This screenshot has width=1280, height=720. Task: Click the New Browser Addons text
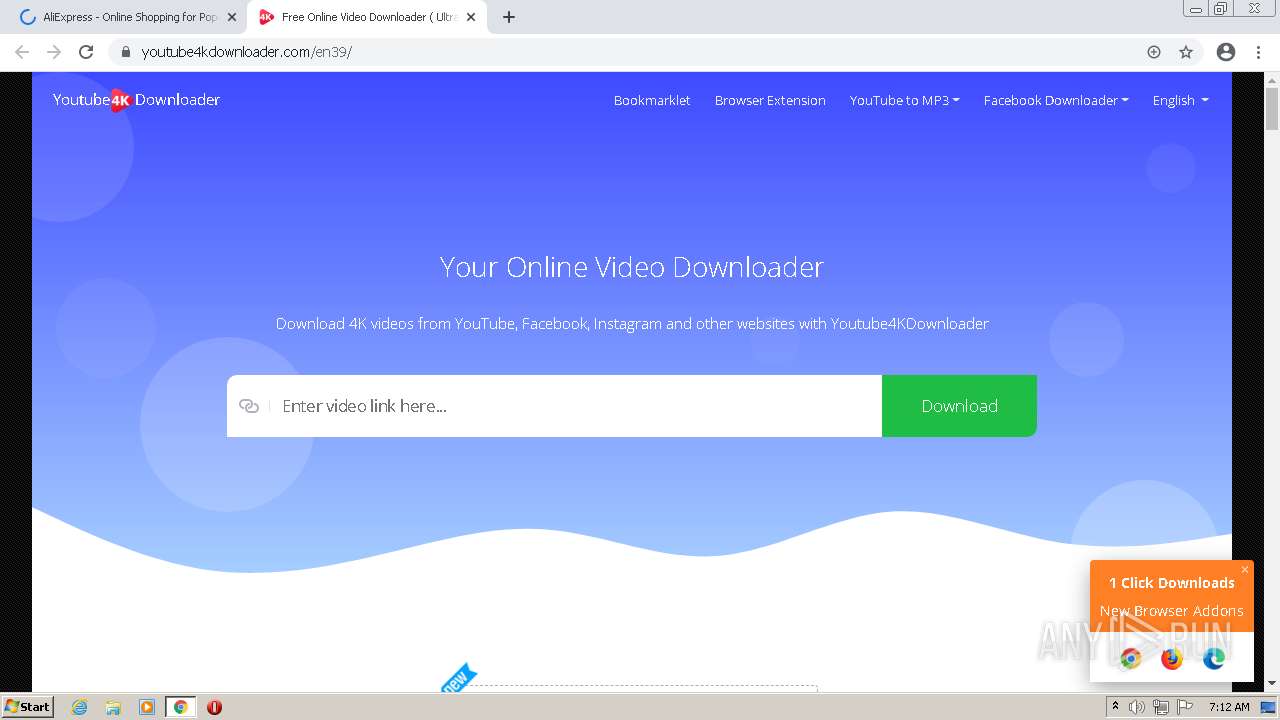click(x=1172, y=611)
